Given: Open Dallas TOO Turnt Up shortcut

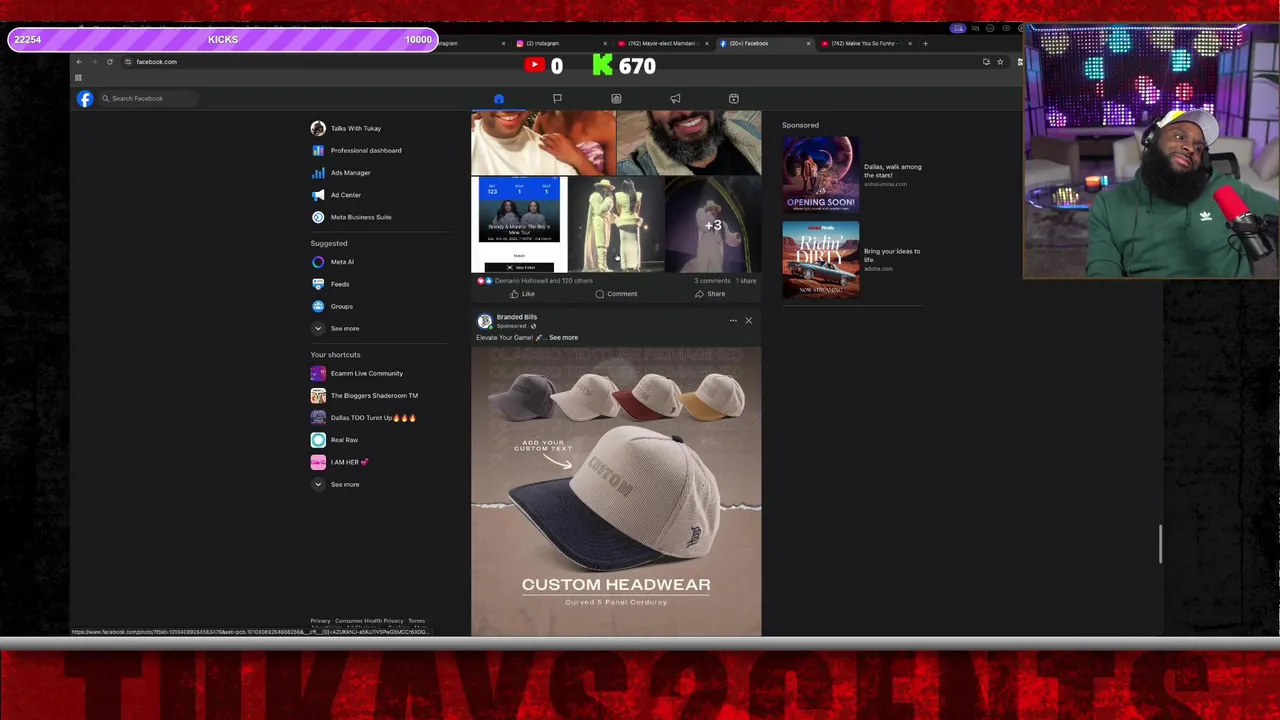Looking at the screenshot, I should click(373, 417).
